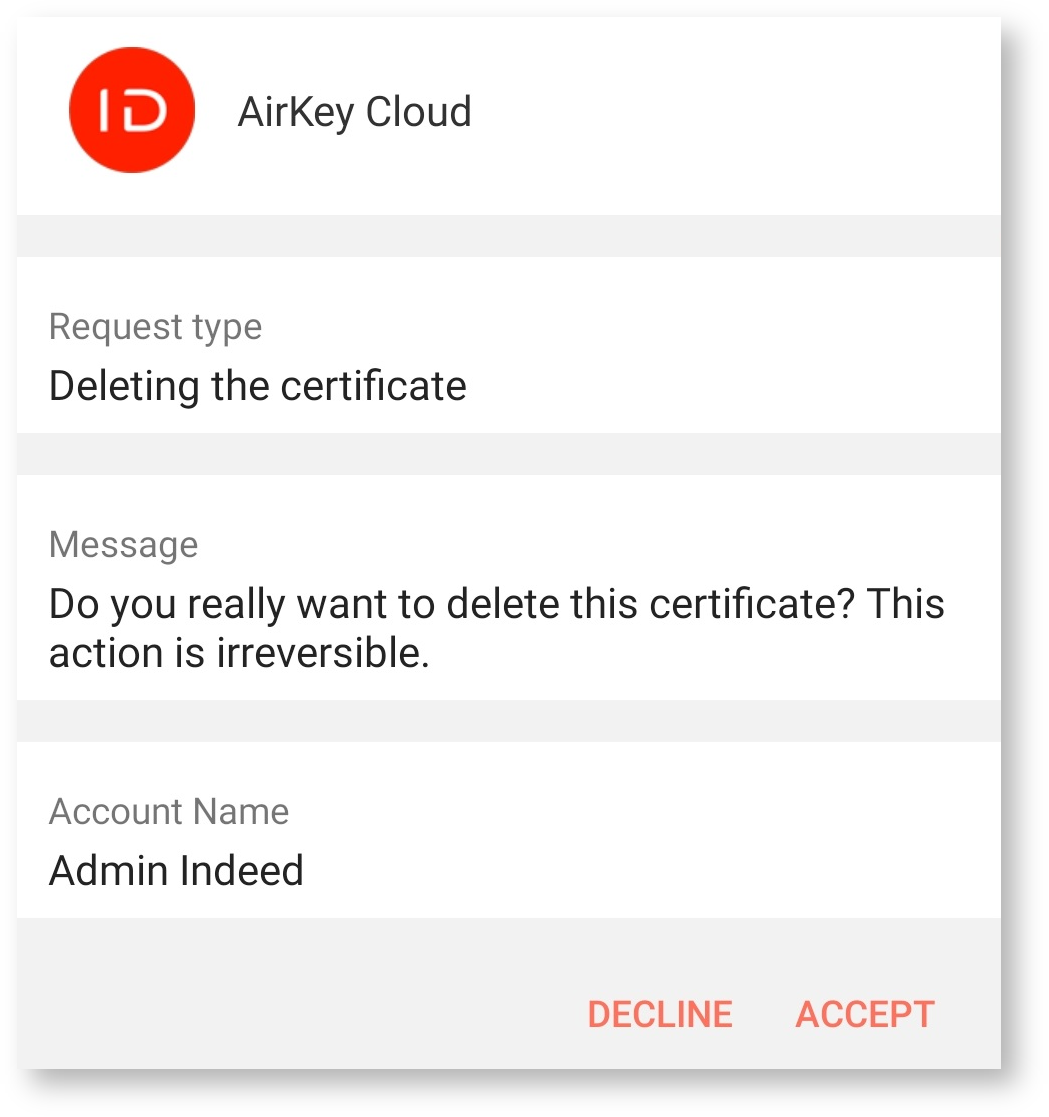Click blank area right of the Message label

600,545
